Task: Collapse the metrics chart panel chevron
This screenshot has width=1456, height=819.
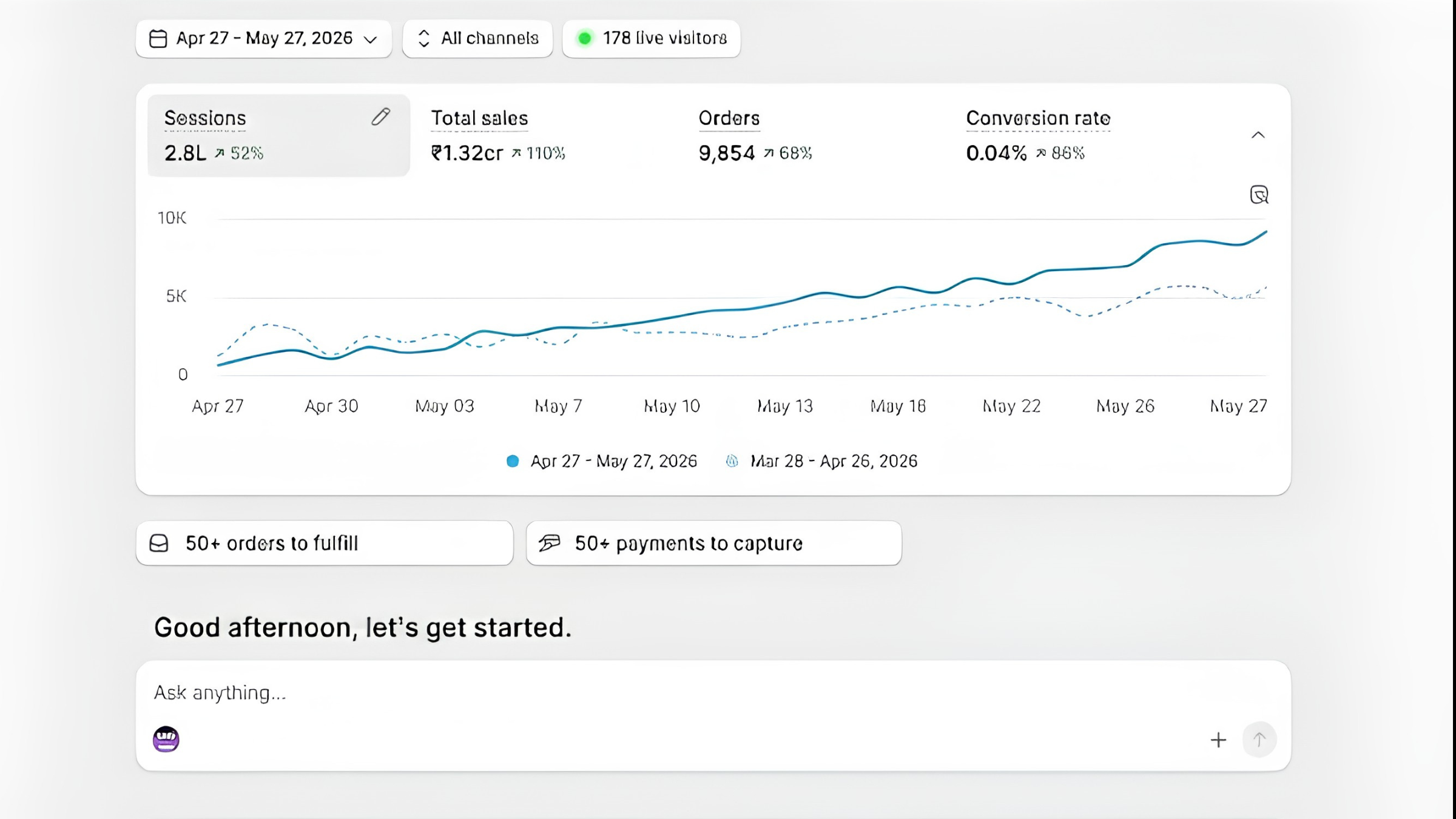Action: tap(1258, 135)
